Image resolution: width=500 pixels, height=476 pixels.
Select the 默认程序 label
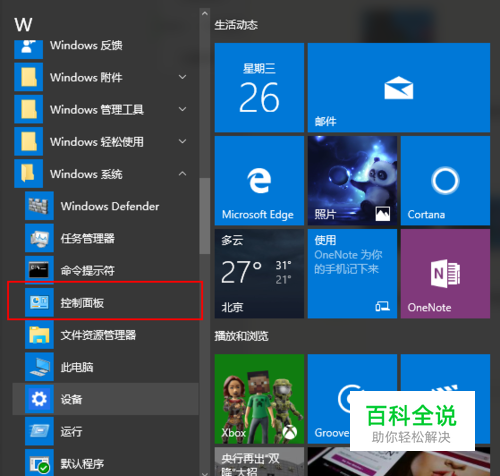click(82, 464)
